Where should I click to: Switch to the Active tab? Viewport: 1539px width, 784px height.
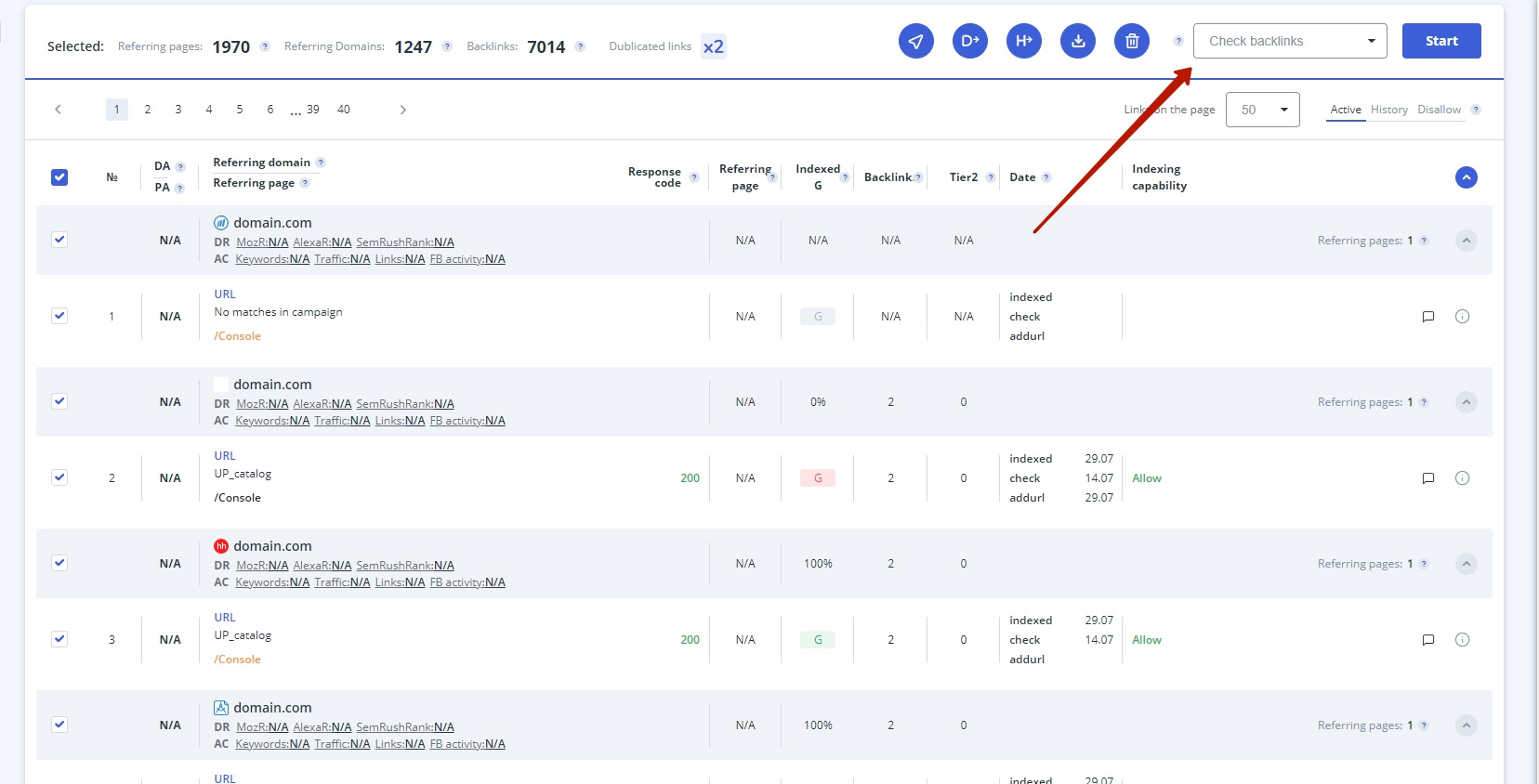pyautogui.click(x=1346, y=110)
